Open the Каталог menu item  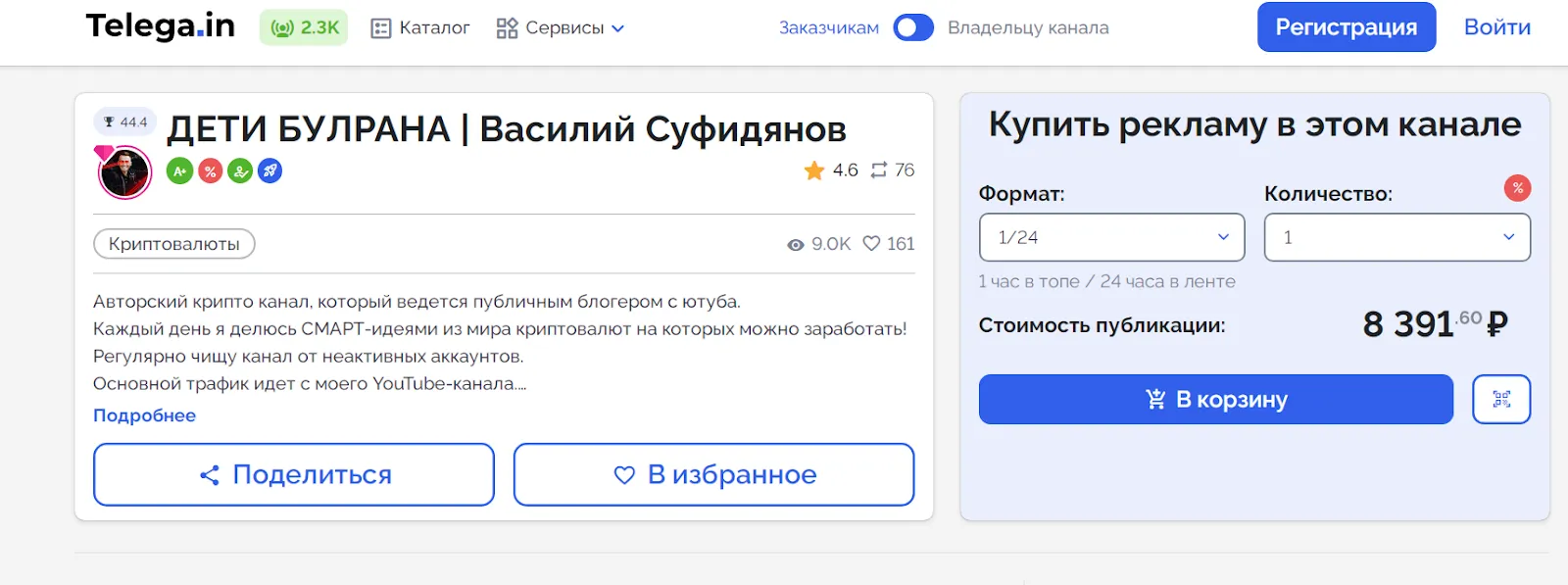[420, 27]
